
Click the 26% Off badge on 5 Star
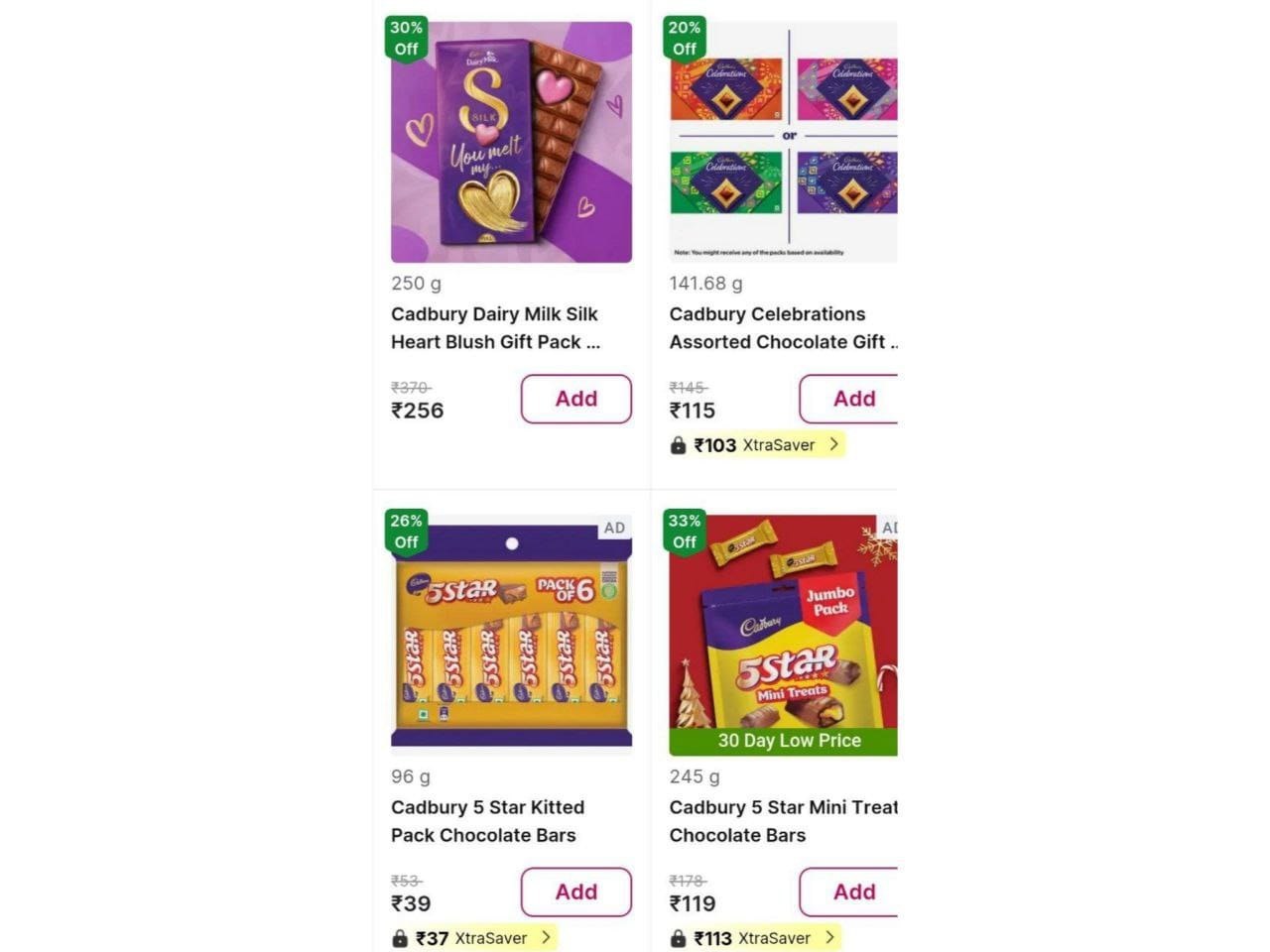pos(406,531)
